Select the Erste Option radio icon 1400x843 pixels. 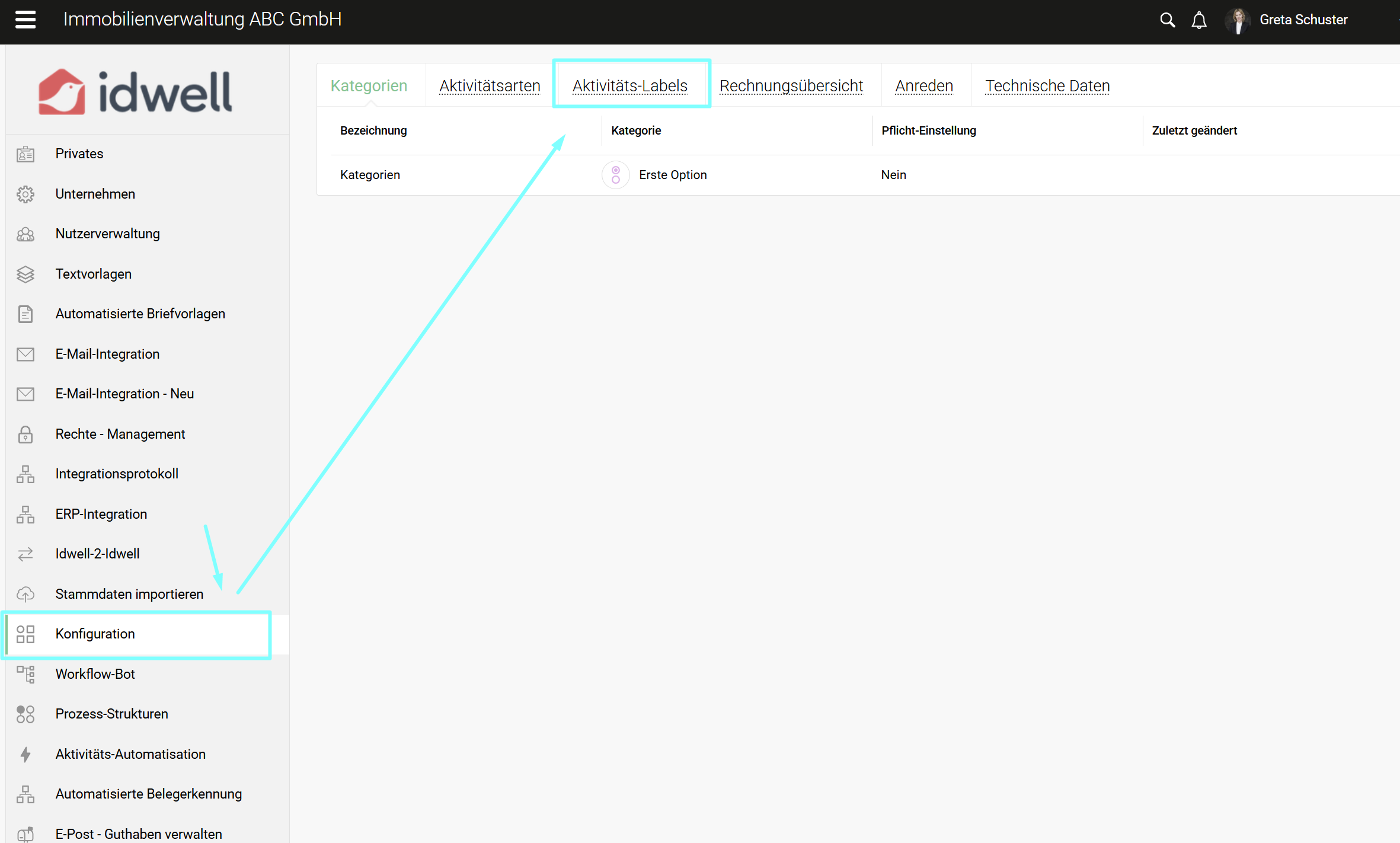point(616,175)
